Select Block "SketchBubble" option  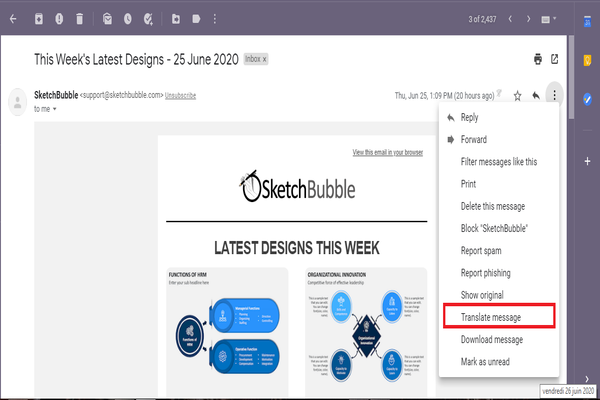(x=499, y=229)
